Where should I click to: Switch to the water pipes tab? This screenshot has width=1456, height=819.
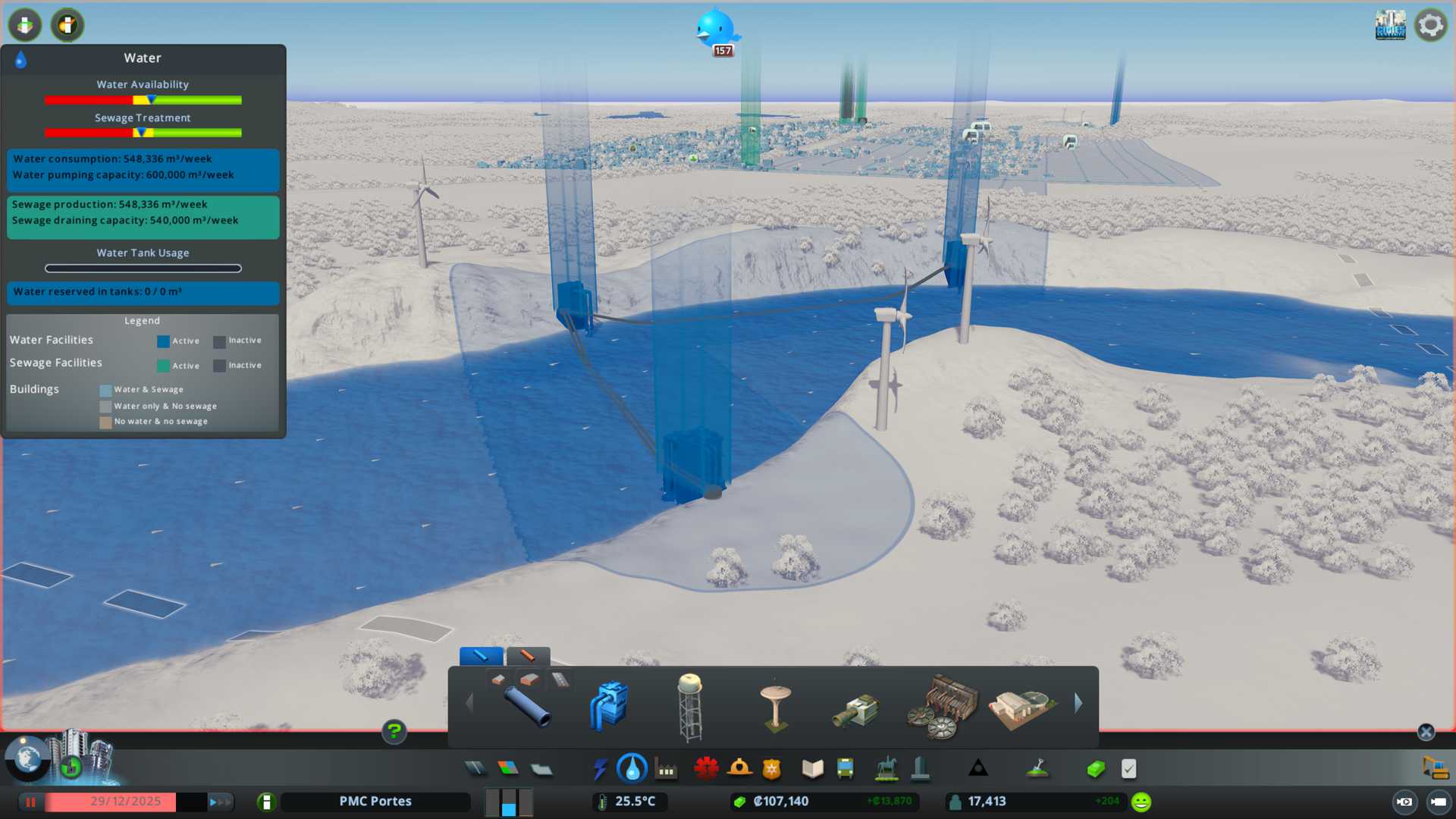pos(481,655)
